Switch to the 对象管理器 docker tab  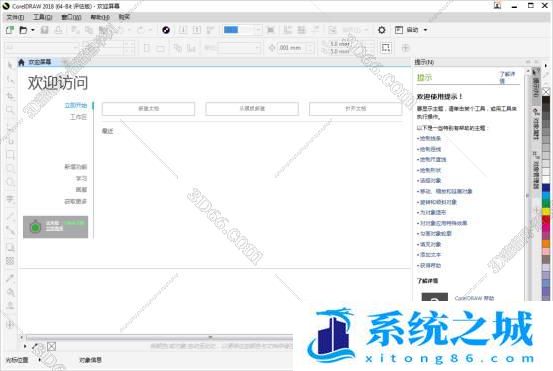point(536,170)
